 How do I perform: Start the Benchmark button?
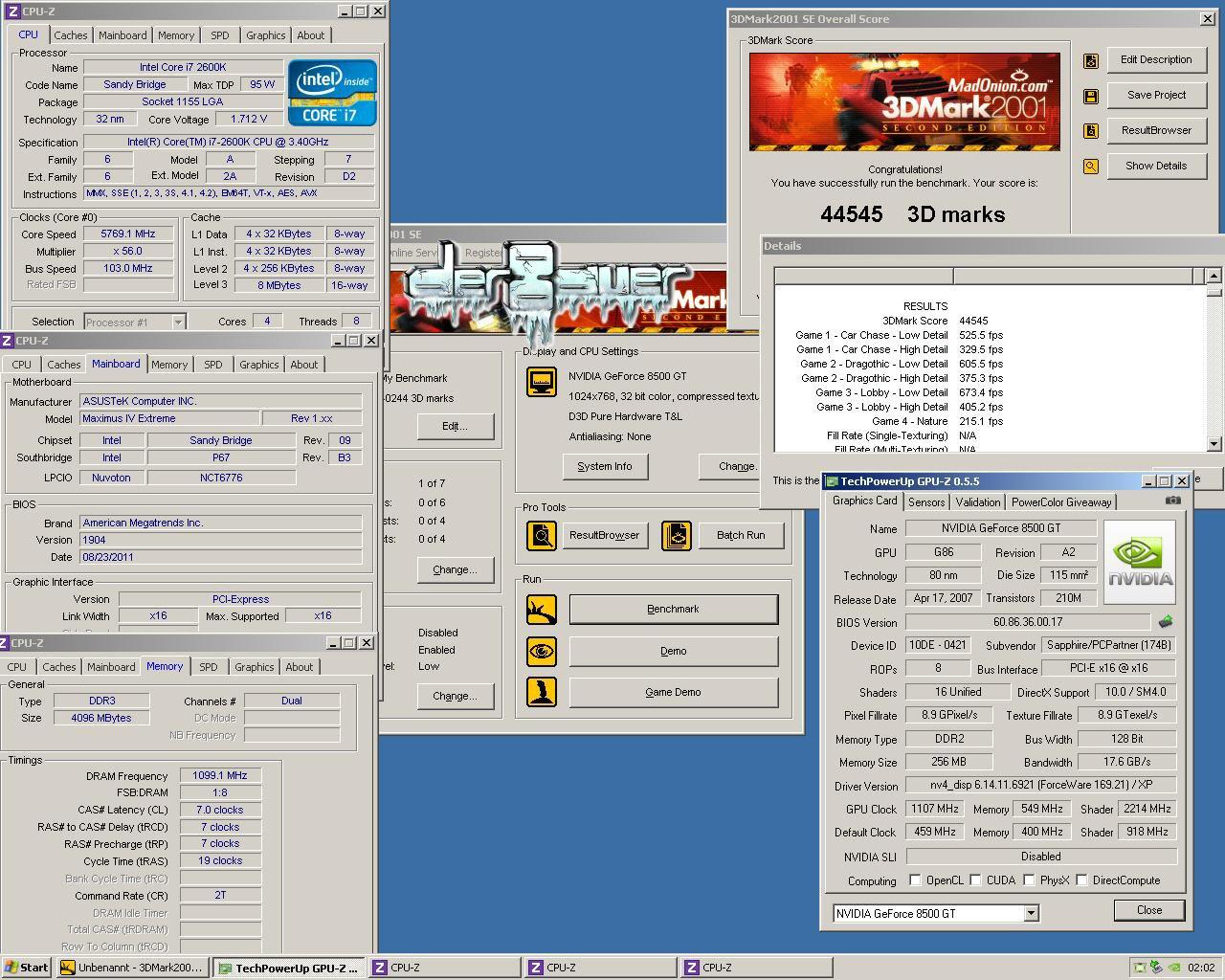coord(673,609)
